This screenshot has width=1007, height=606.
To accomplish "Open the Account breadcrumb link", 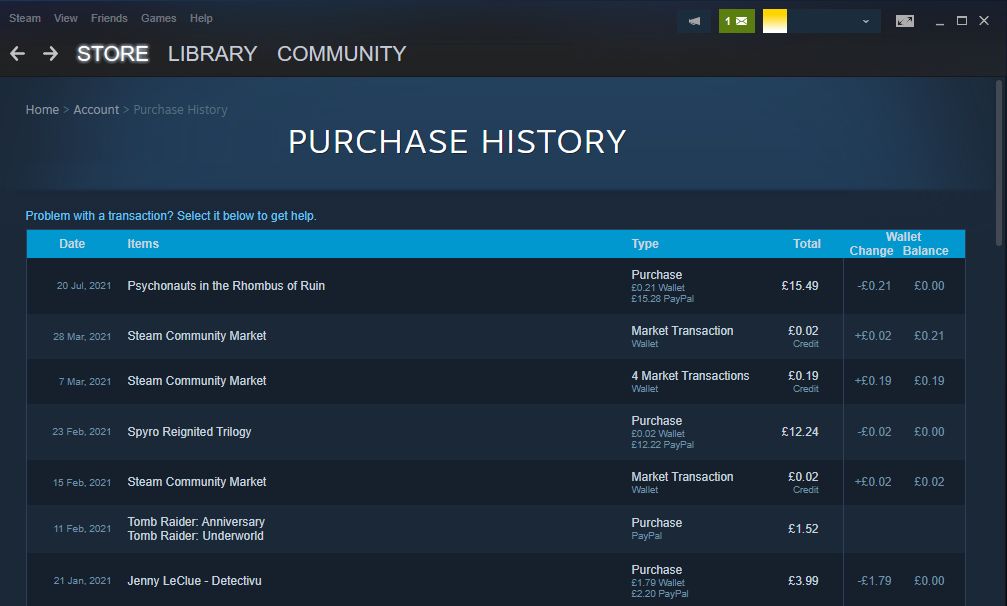I will (96, 109).
